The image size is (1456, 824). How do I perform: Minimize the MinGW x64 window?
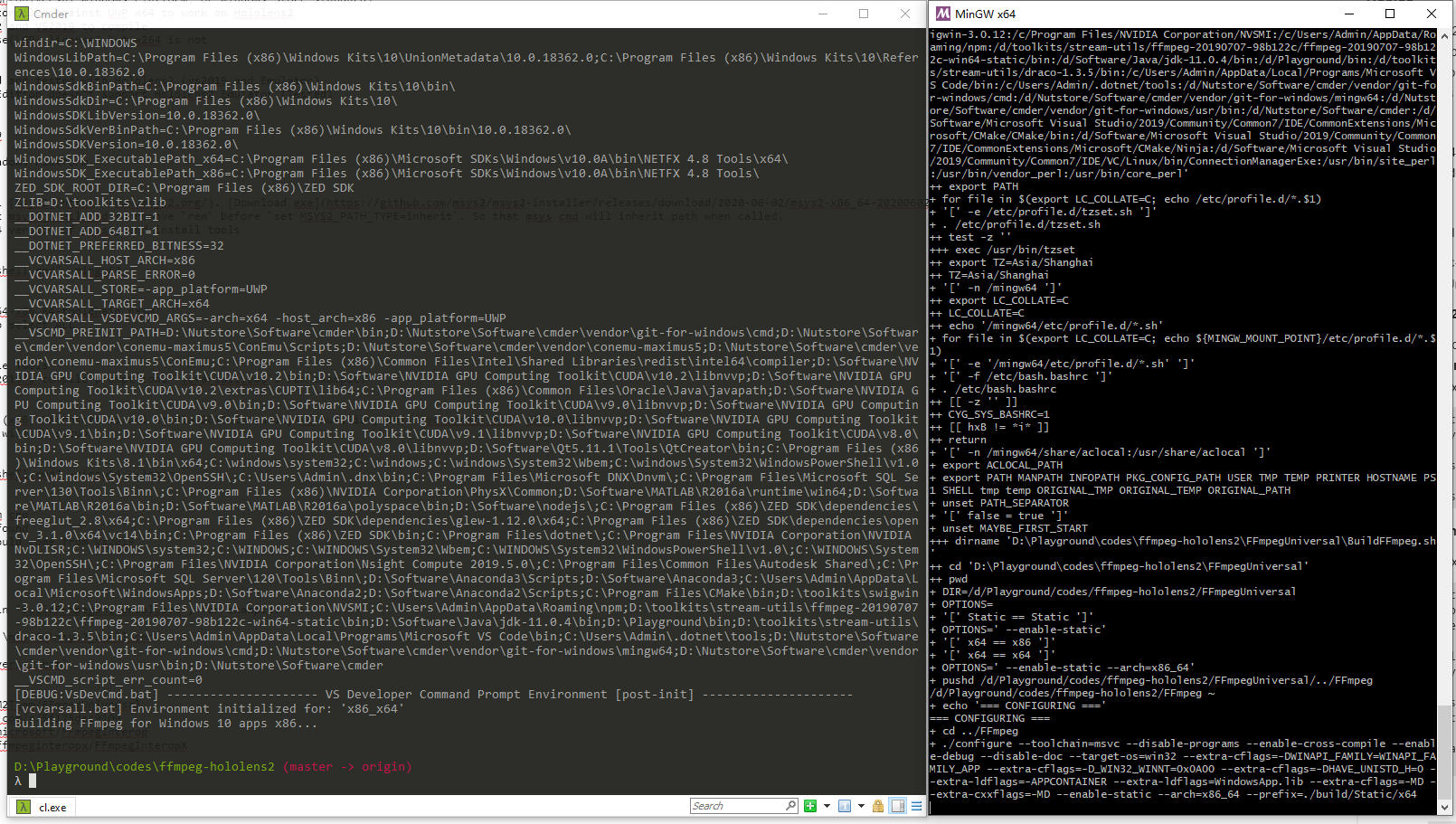1348,14
